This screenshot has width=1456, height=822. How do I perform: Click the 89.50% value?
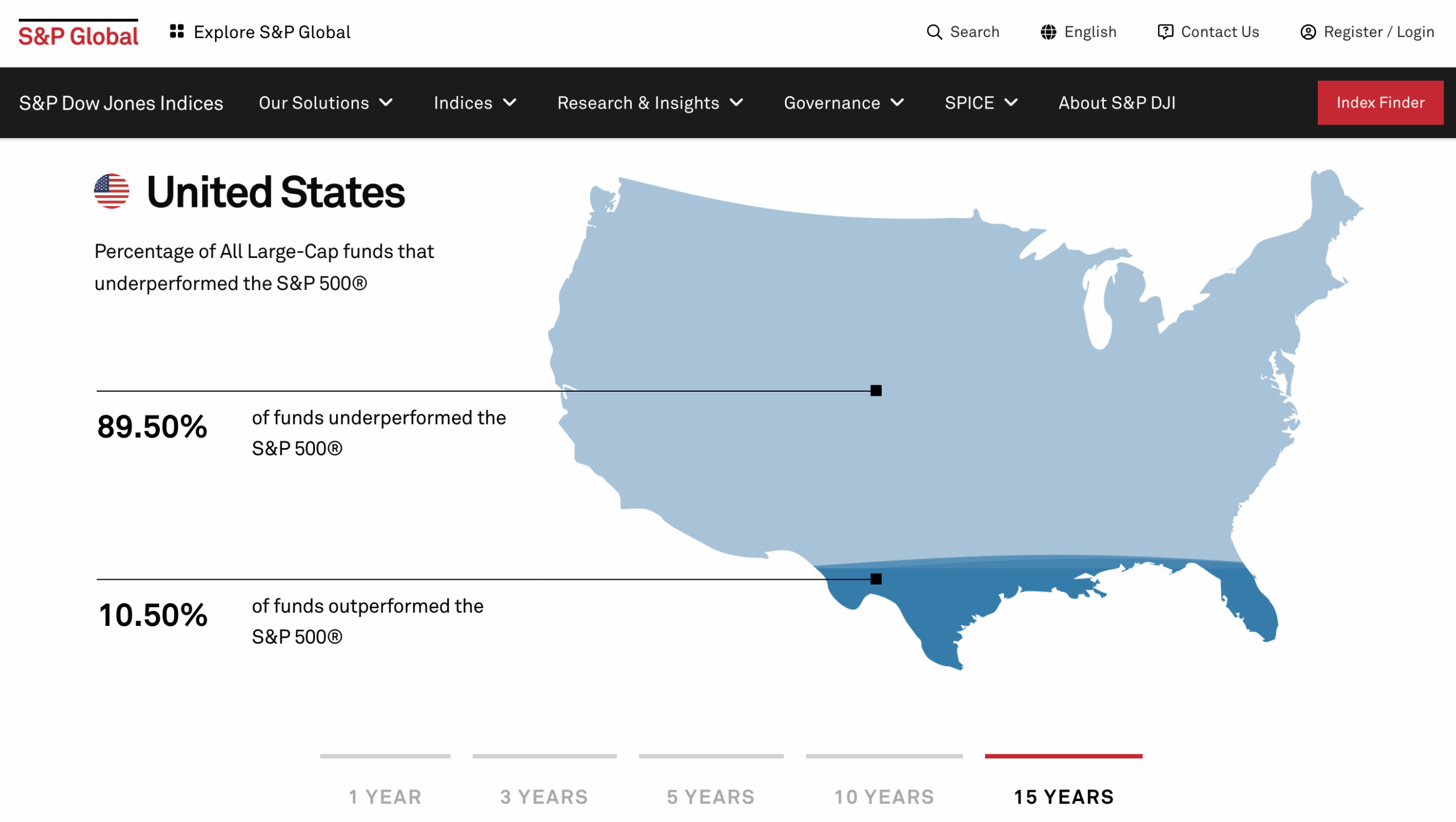[x=152, y=427]
